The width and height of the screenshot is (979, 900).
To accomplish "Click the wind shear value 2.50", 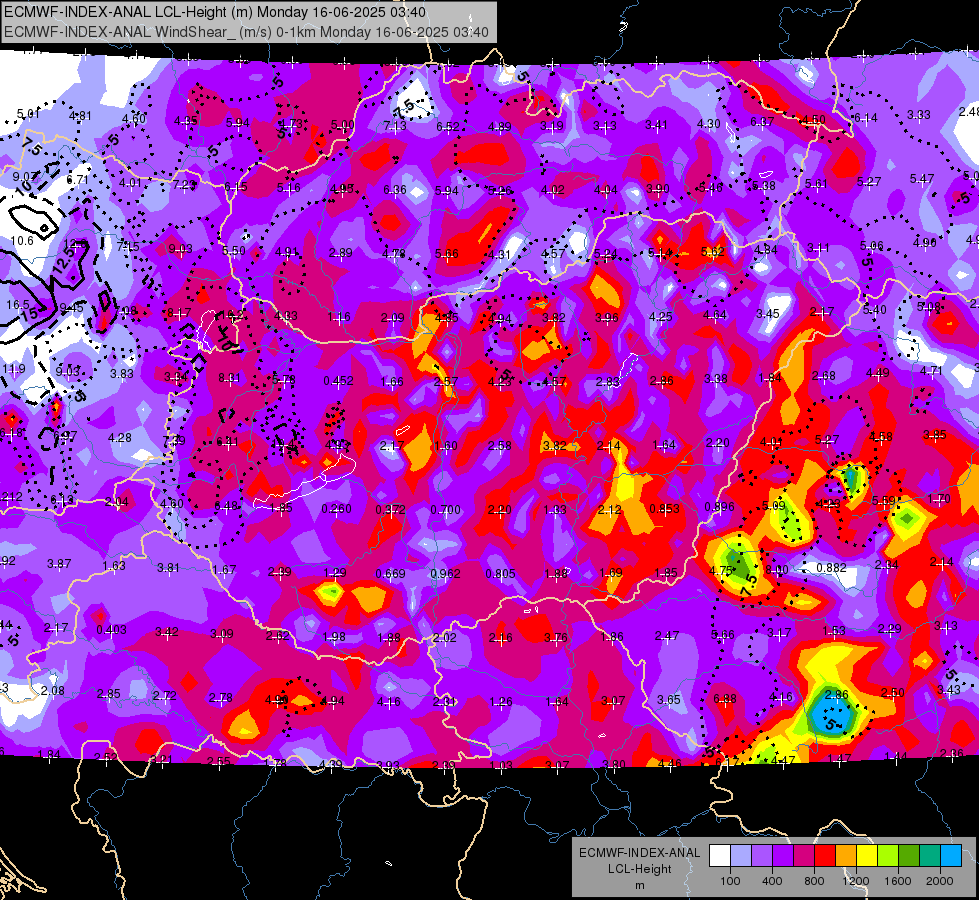I will tap(893, 693).
